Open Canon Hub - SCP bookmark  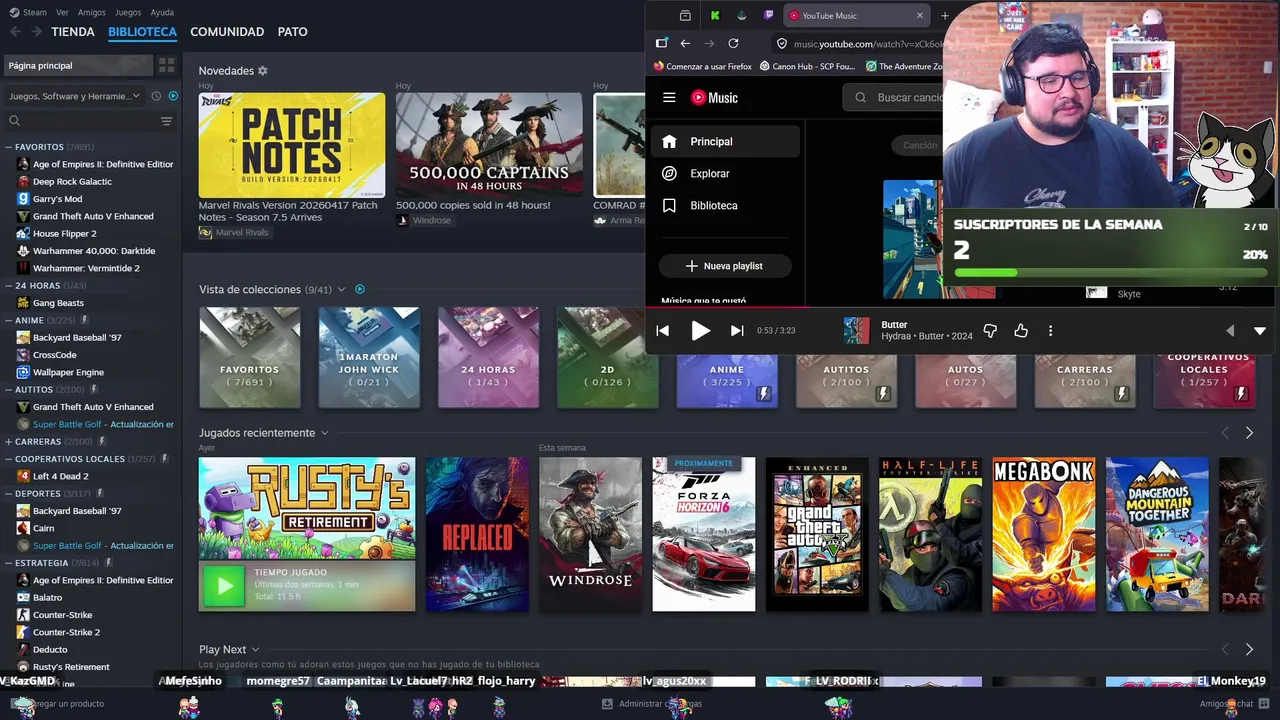tap(808, 67)
